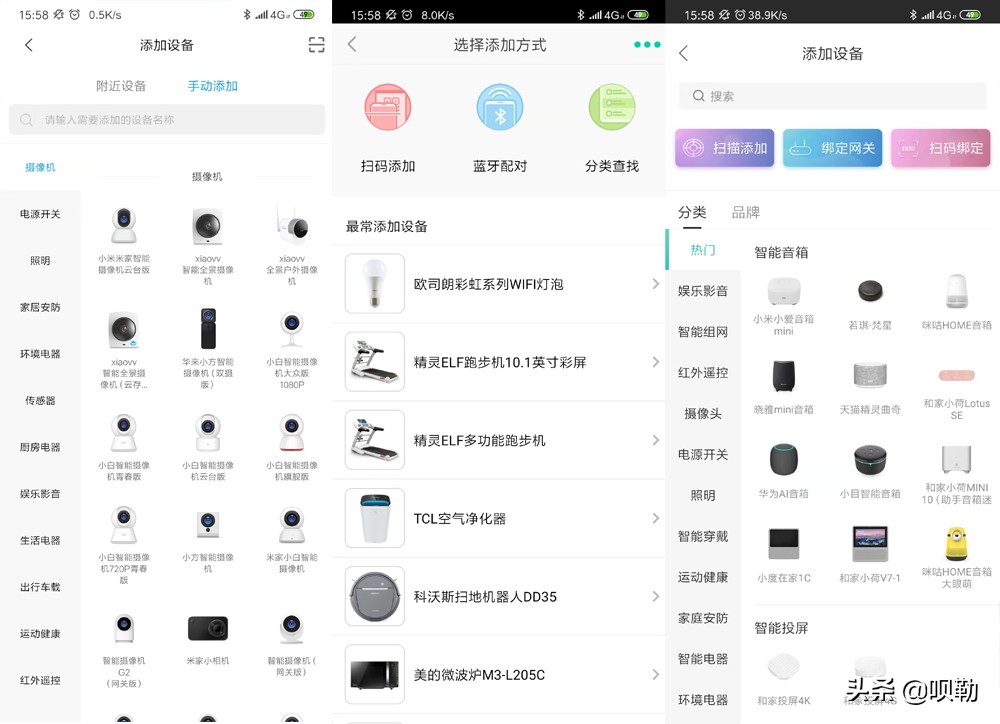Select 照明 category in the left sidebar
The width and height of the screenshot is (1000, 724).
tap(40, 260)
